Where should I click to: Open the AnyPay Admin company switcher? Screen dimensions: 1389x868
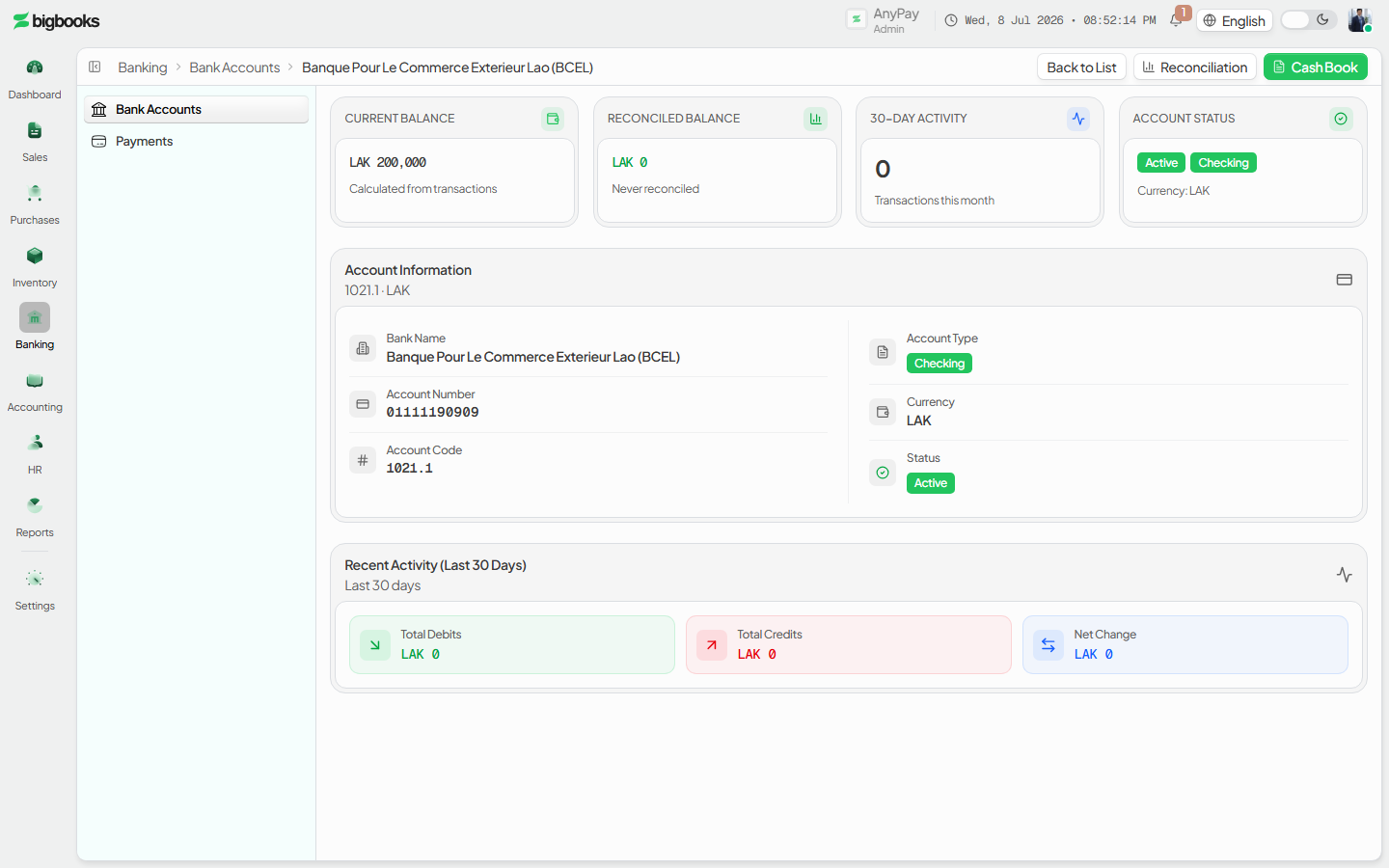pyautogui.click(x=884, y=20)
